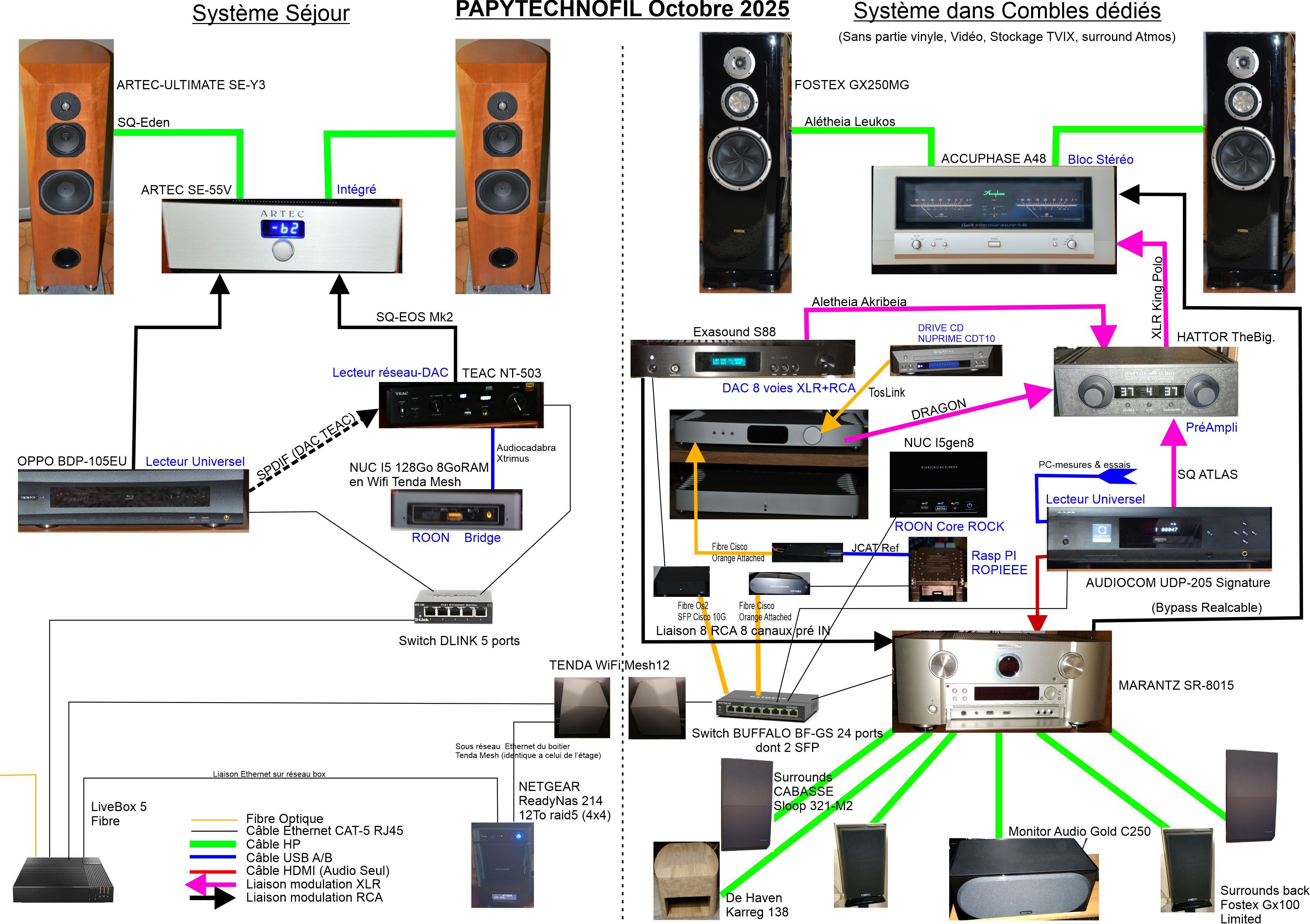
Task: Click the DLINK 5 ports switch icon
Action: pos(454,606)
